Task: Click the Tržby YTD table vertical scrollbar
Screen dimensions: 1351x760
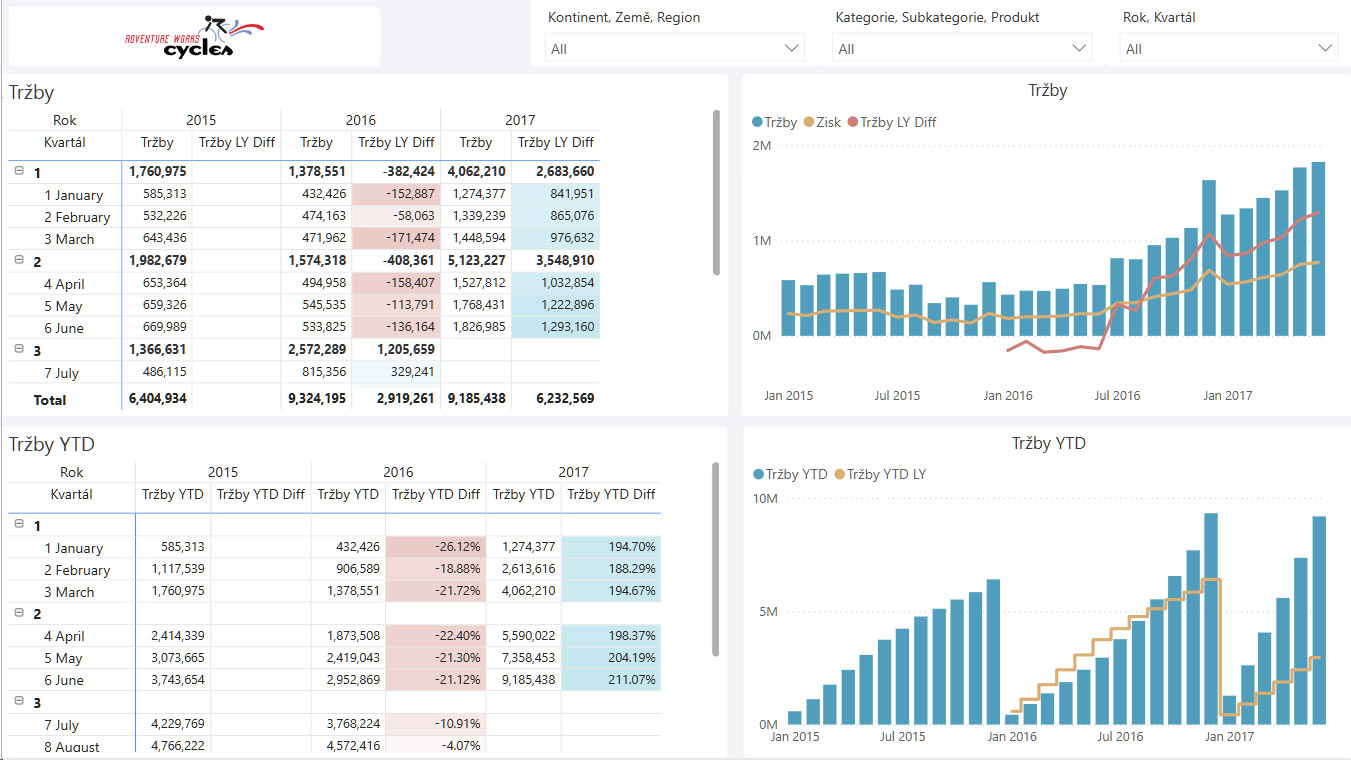Action: click(x=716, y=559)
